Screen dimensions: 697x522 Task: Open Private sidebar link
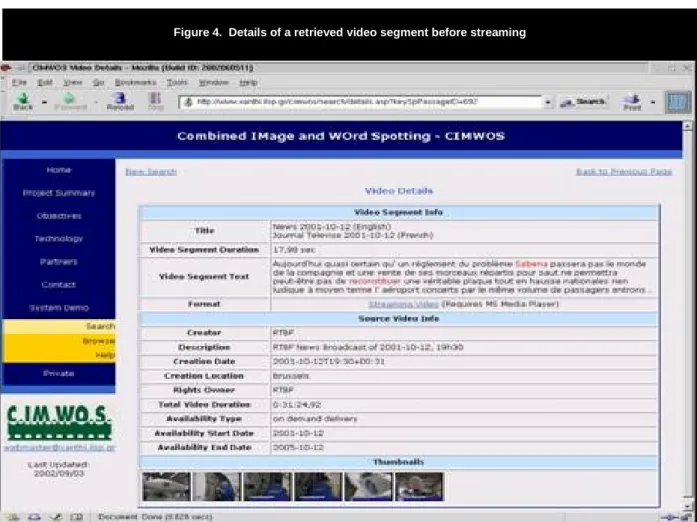point(59,373)
